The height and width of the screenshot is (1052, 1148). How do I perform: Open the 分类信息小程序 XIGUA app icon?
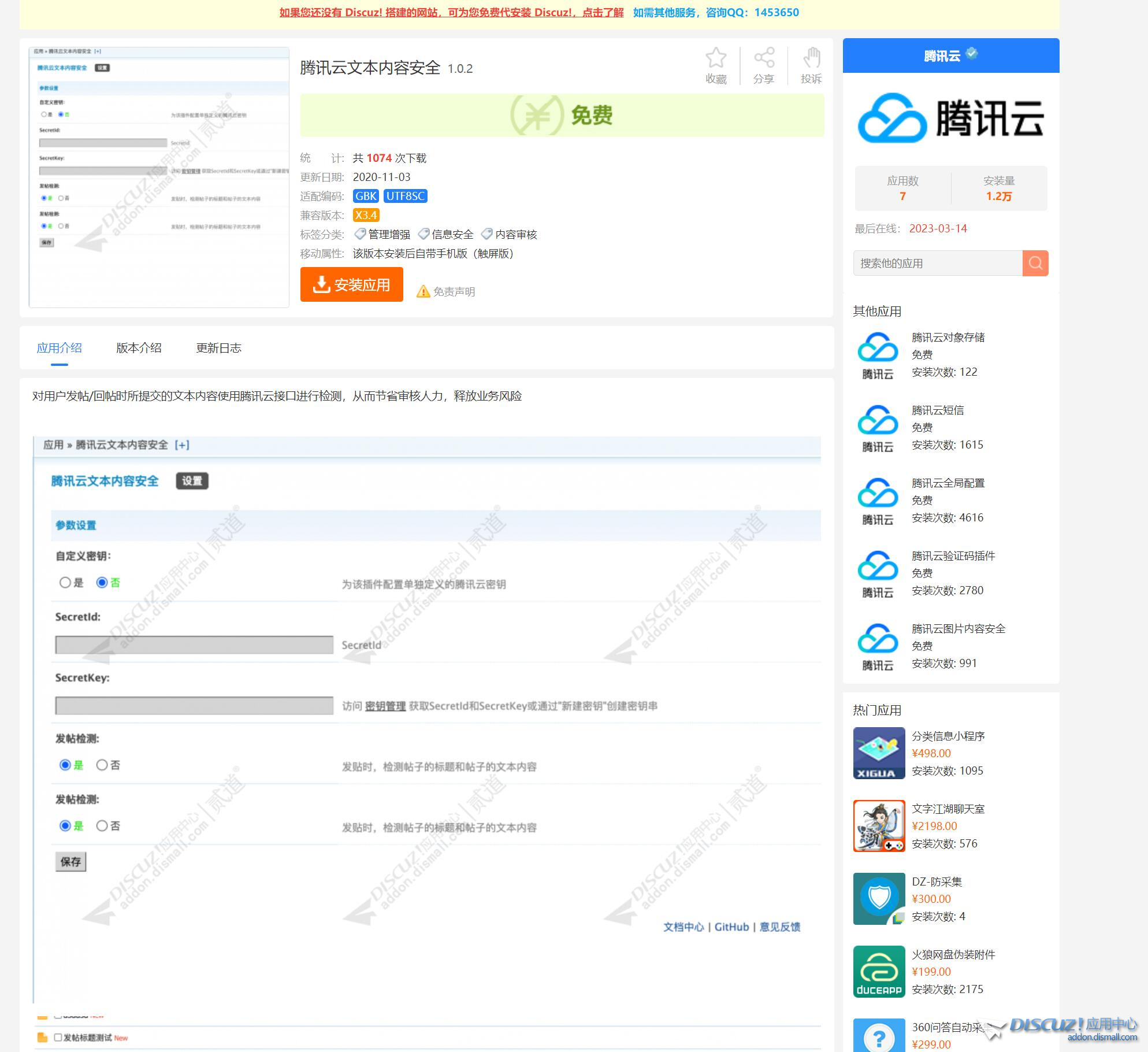click(x=879, y=753)
